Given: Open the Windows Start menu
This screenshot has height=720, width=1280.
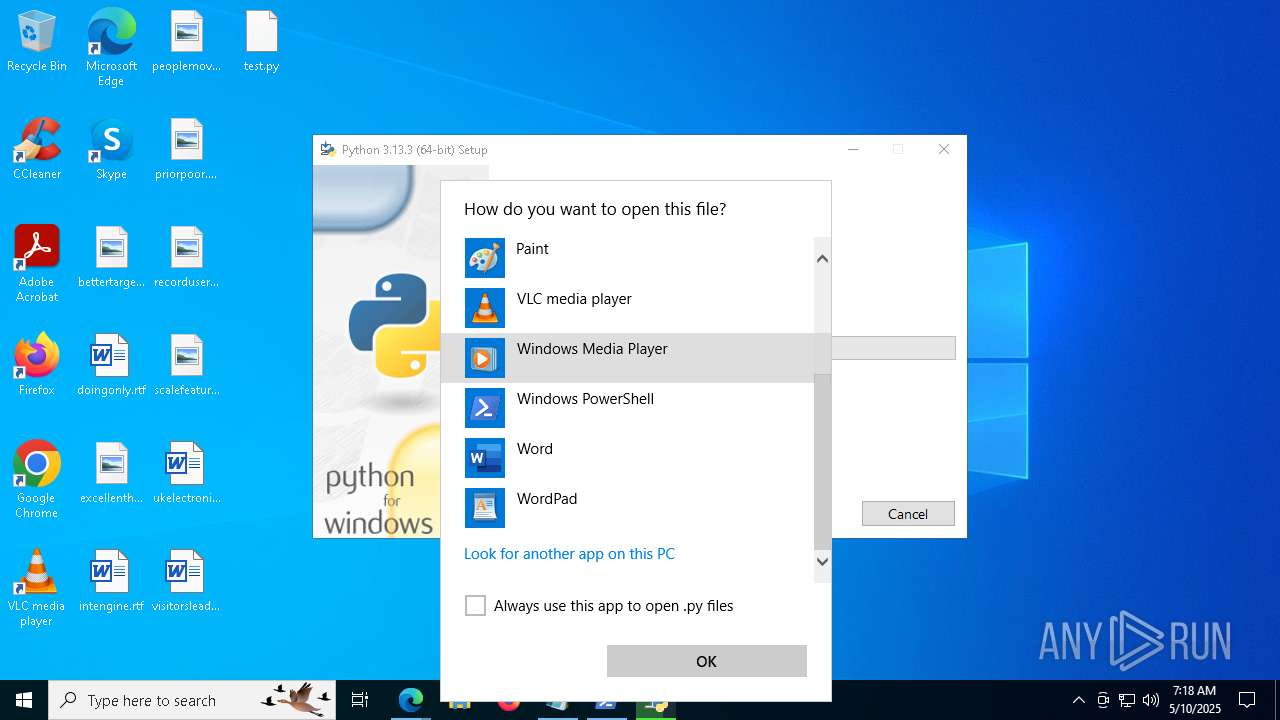Looking at the screenshot, I should point(24,700).
